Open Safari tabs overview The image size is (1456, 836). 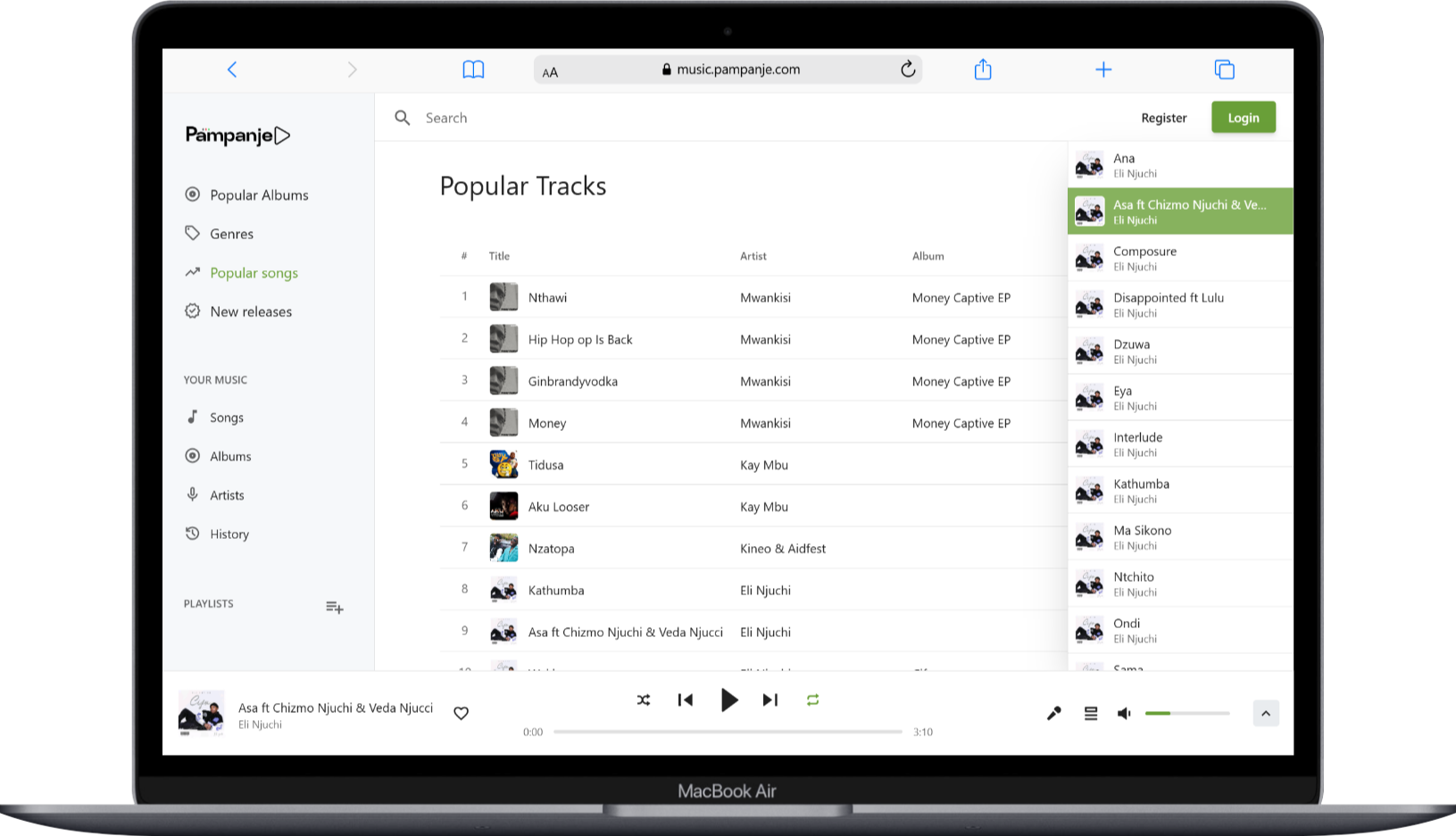click(x=1224, y=70)
